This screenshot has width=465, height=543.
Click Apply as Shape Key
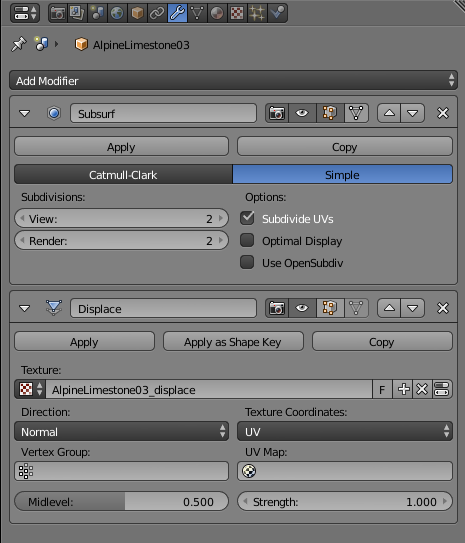coord(233,341)
